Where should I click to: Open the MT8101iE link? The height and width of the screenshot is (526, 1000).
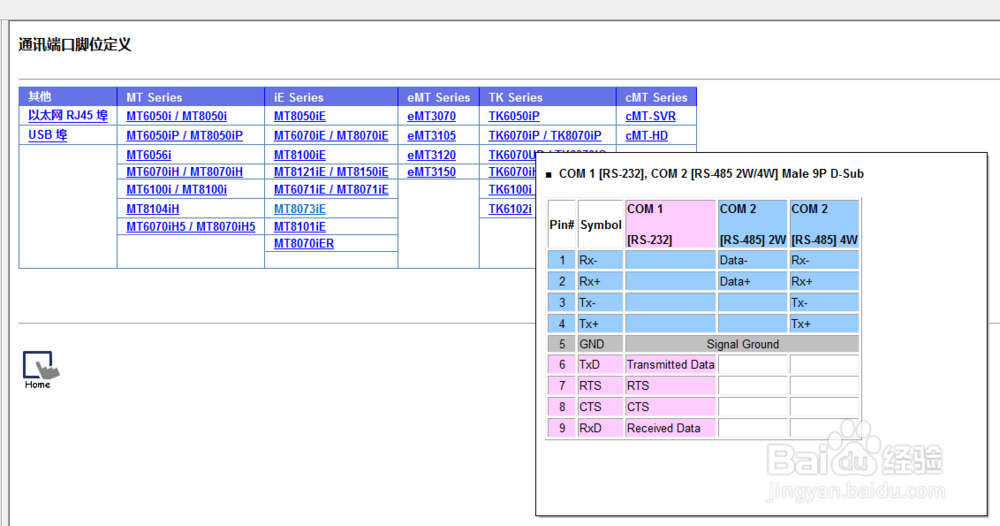pyautogui.click(x=300, y=226)
